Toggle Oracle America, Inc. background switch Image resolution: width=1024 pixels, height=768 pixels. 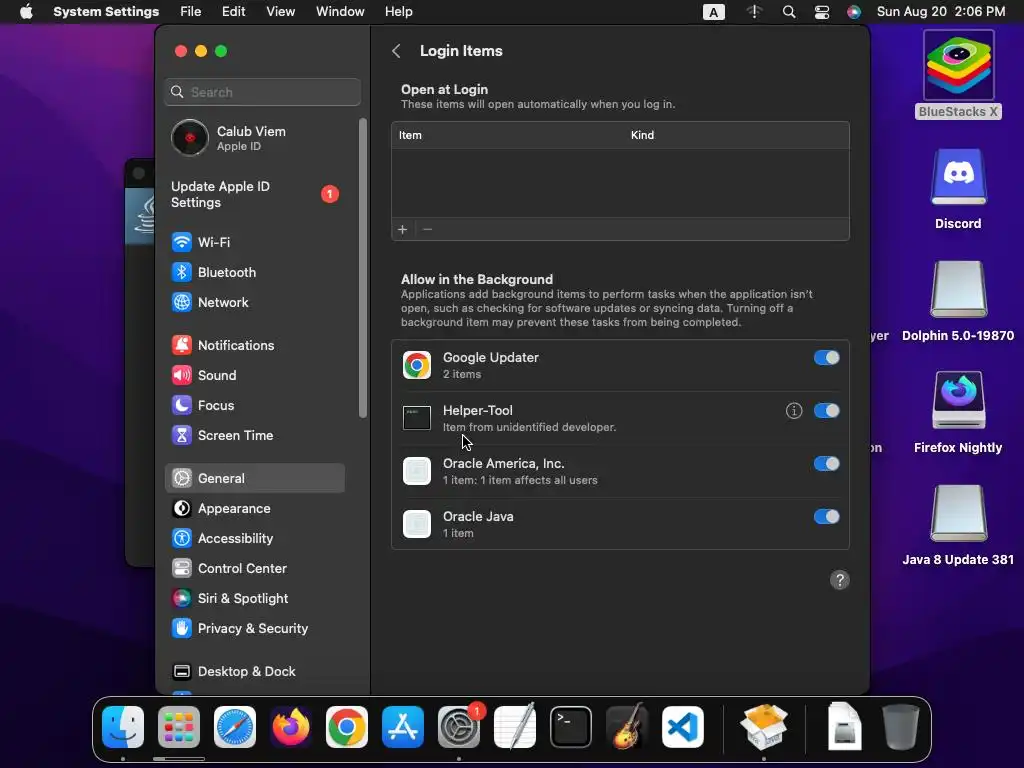click(826, 464)
